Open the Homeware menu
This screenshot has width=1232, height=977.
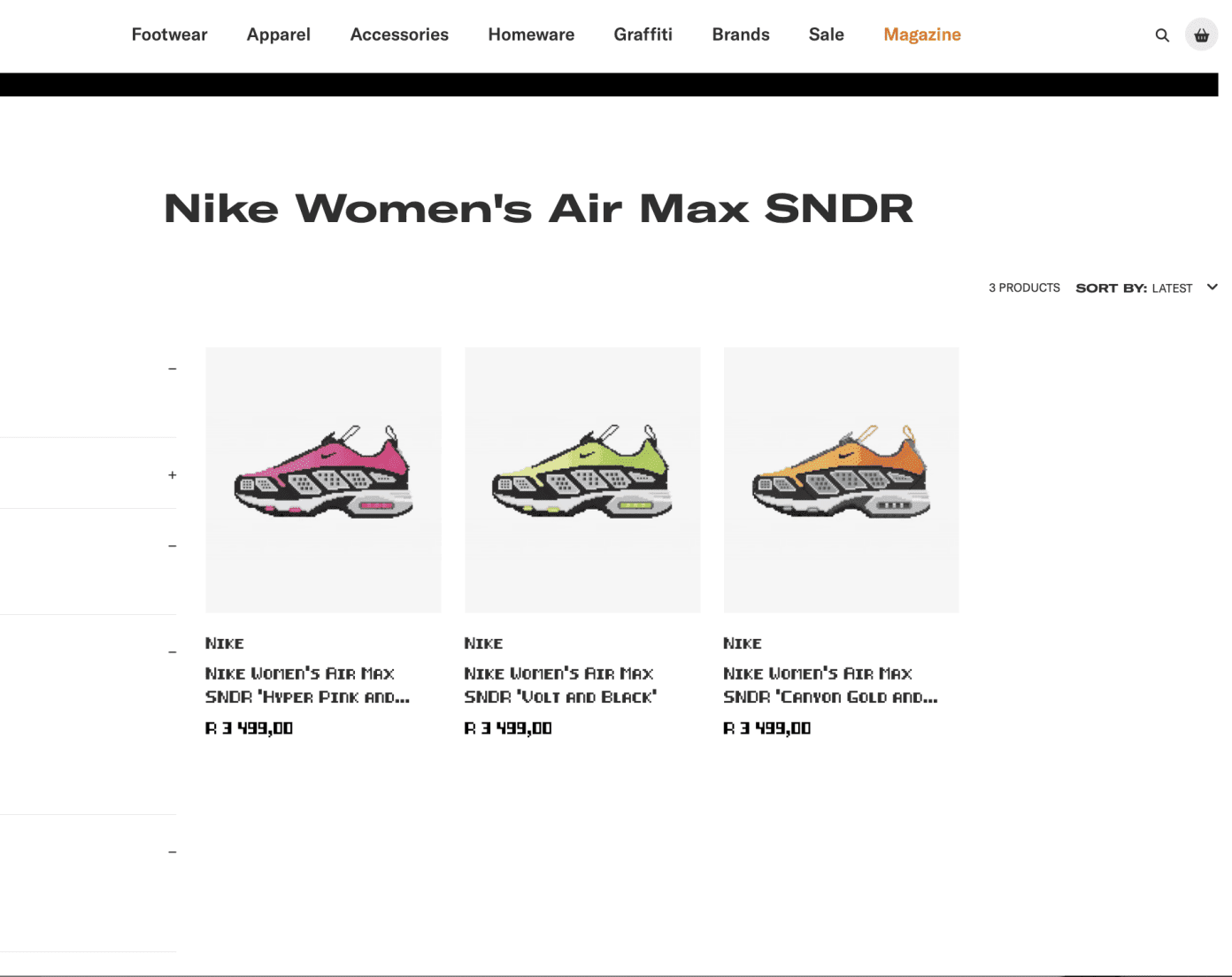(x=531, y=35)
